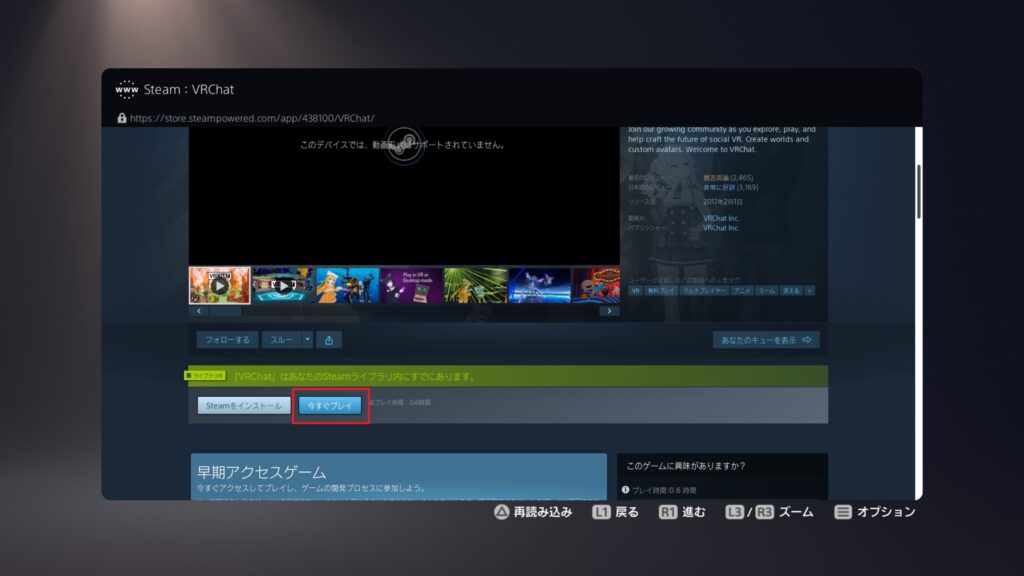
Task: Click the Steam library ownership notice text
Action: 355,376
